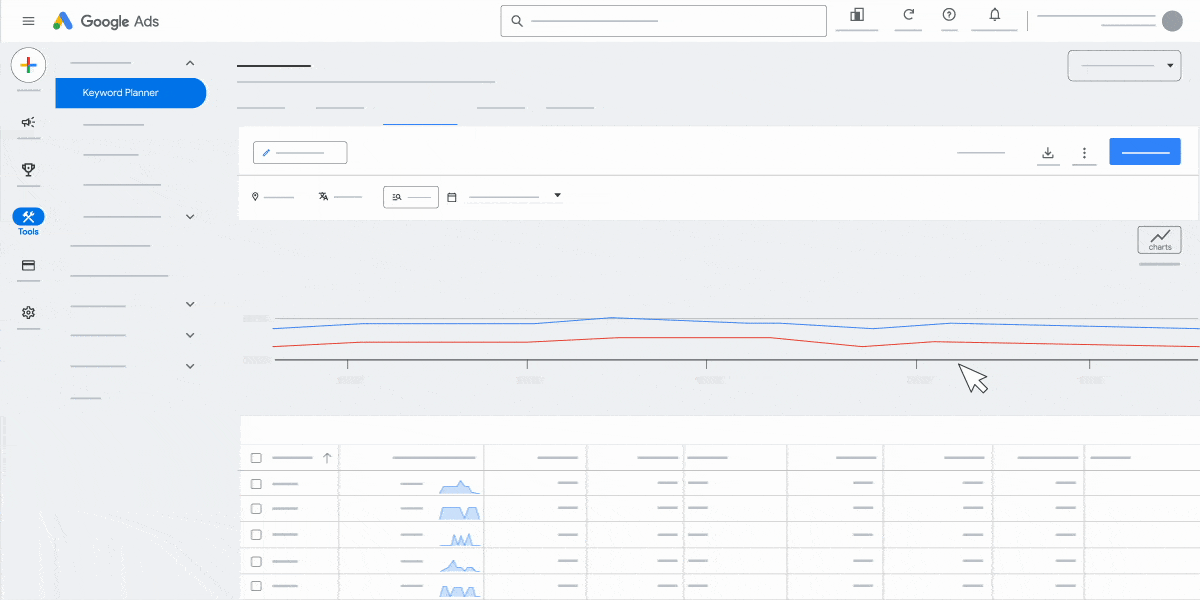Image resolution: width=1200 pixels, height=600 pixels.
Task: Toggle the charts visibility button
Action: point(1159,239)
